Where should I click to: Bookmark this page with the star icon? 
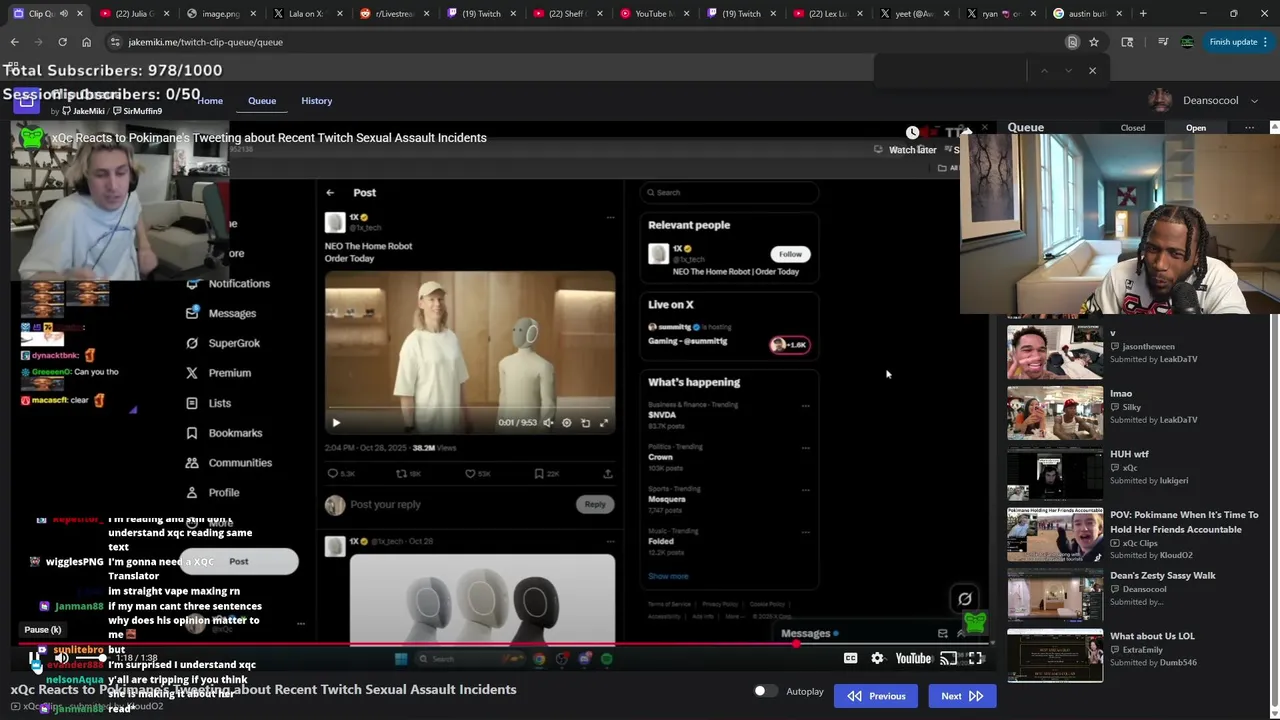(x=1094, y=42)
